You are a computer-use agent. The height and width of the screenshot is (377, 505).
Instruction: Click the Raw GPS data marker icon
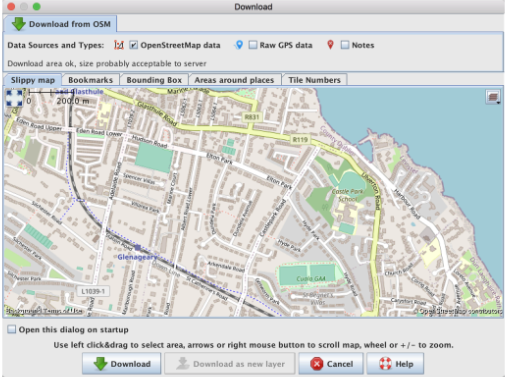point(239,45)
